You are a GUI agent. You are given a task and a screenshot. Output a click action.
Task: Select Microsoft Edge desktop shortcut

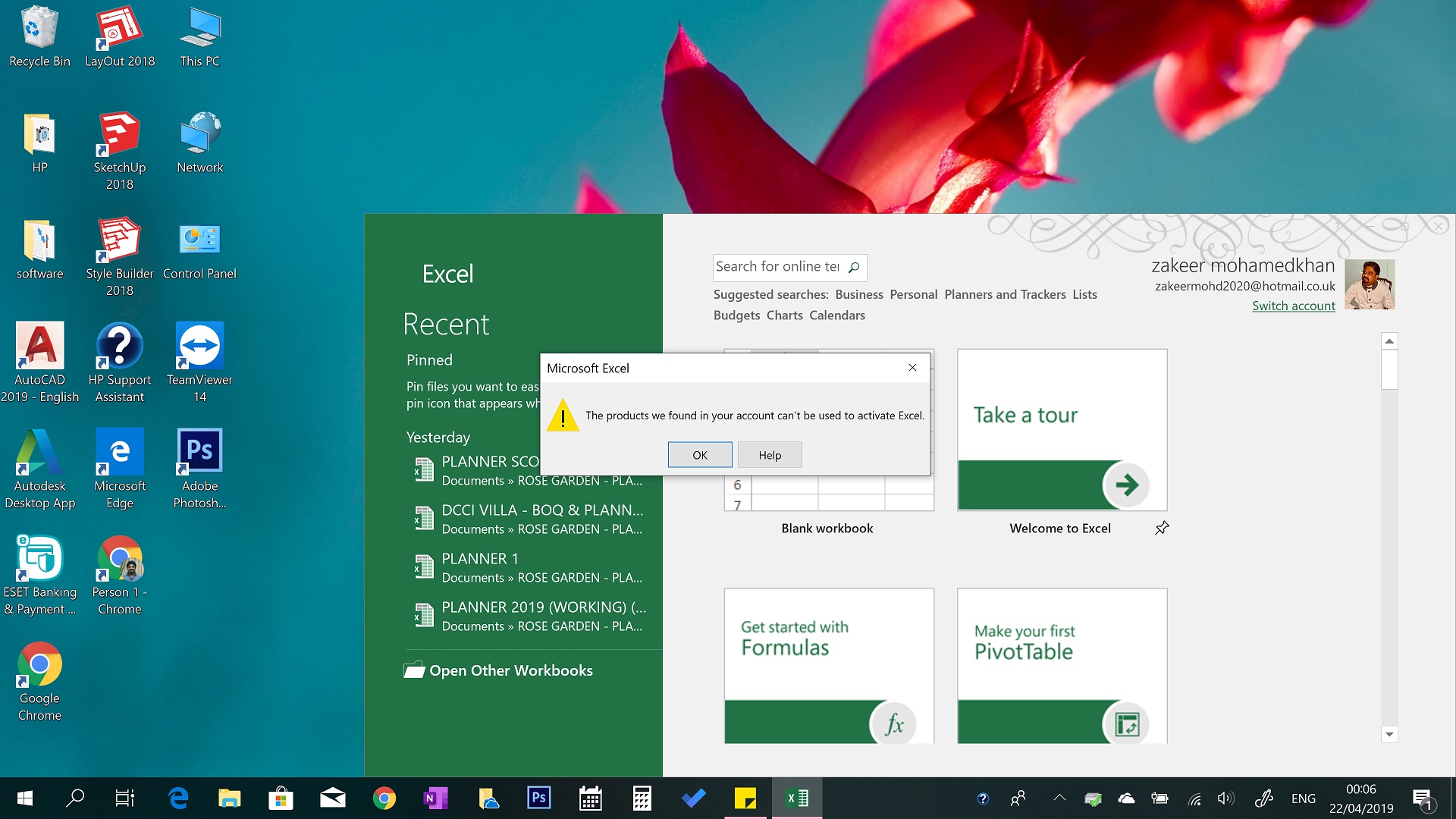coord(120,469)
